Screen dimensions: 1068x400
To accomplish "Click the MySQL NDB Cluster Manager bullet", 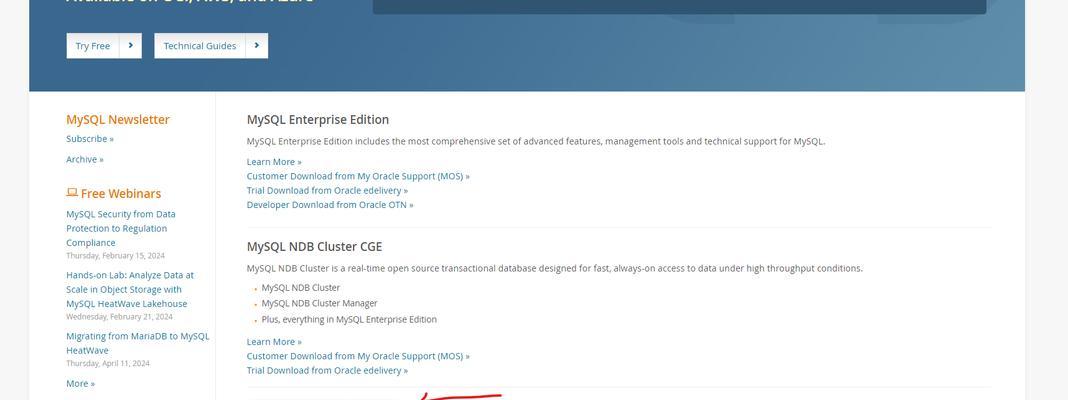I will pos(319,303).
